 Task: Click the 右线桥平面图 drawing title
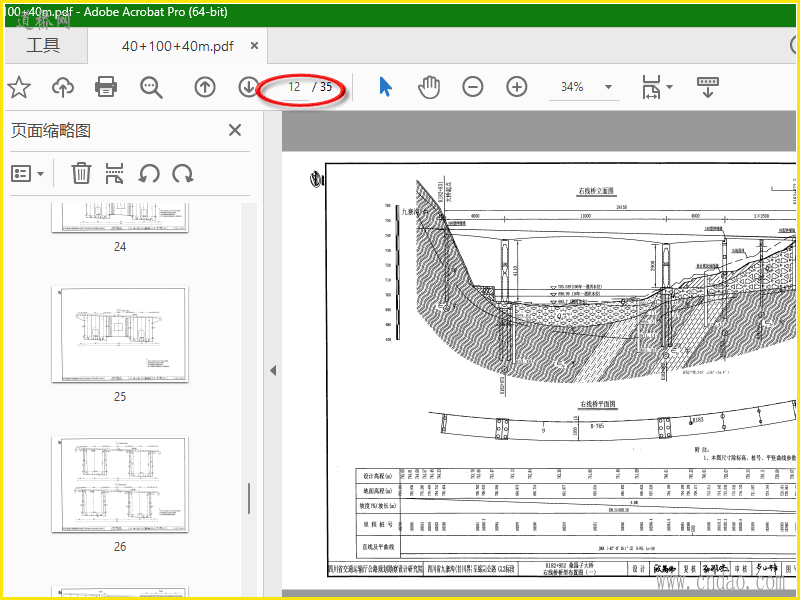tap(597, 404)
